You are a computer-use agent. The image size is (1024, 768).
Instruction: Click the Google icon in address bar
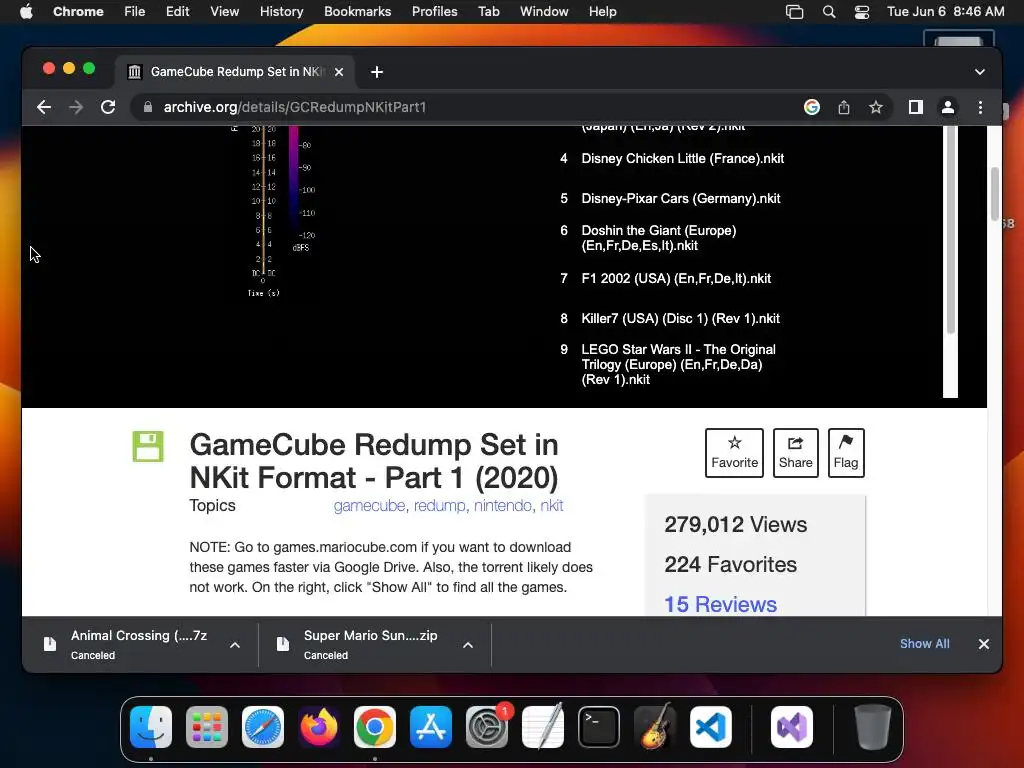pyautogui.click(x=812, y=107)
